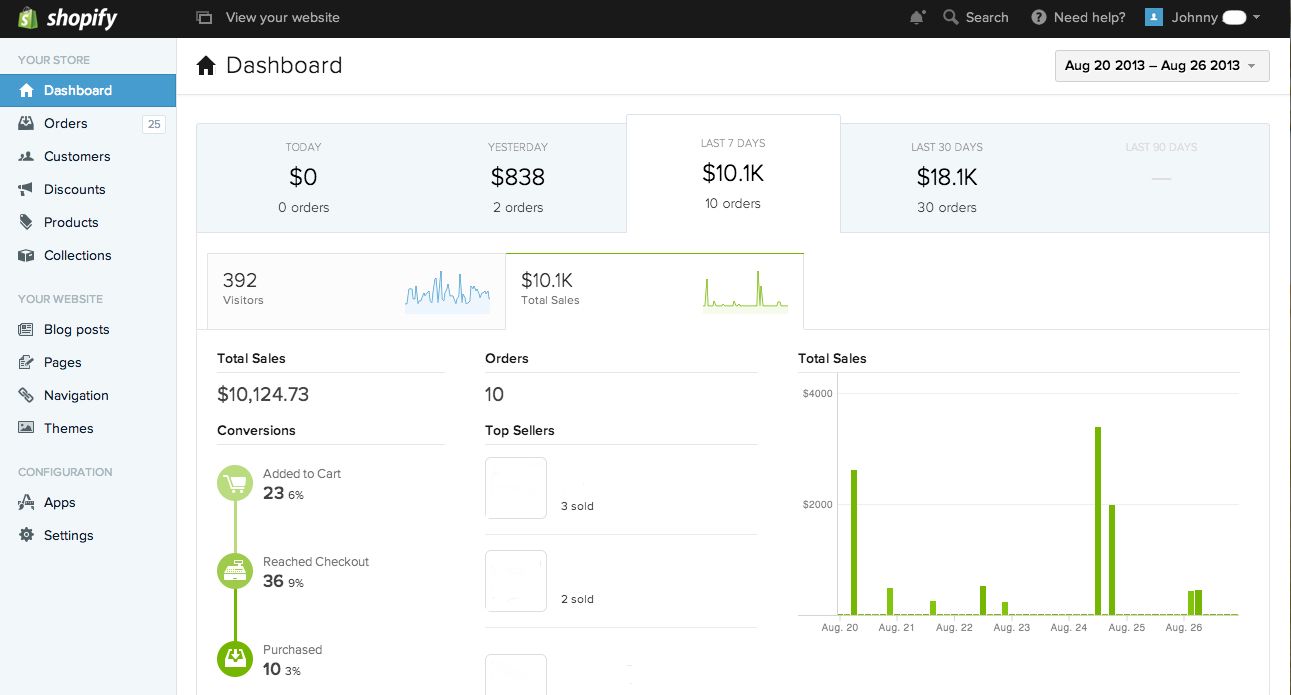Click the top seller thumbnail with 3 sold
The height and width of the screenshot is (695, 1291).
pyautogui.click(x=515, y=487)
